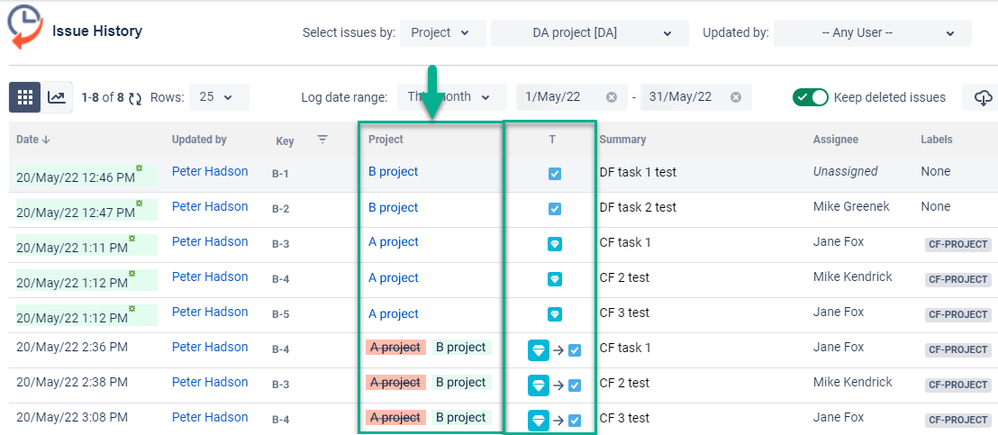The image size is (998, 435).
Task: Click the B-5 issue key
Action: [281, 314]
